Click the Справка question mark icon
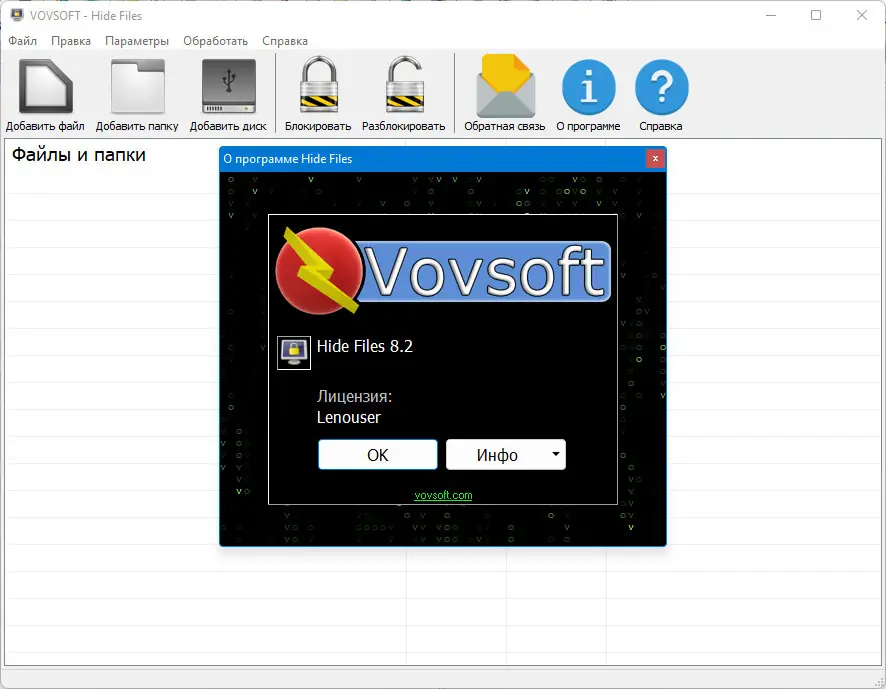This screenshot has width=886, height=689. (x=662, y=87)
